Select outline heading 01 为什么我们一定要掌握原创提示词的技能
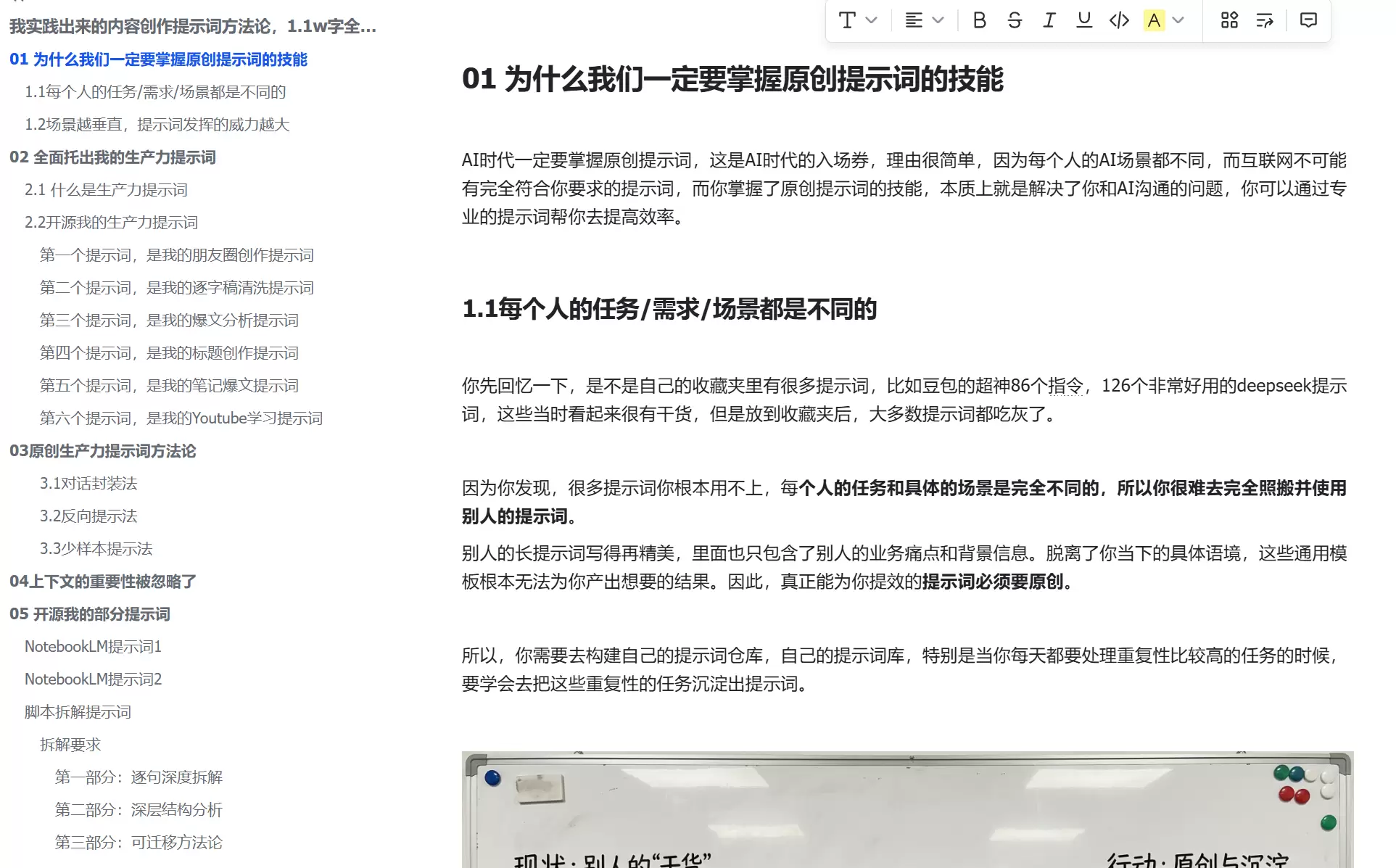 tap(159, 59)
